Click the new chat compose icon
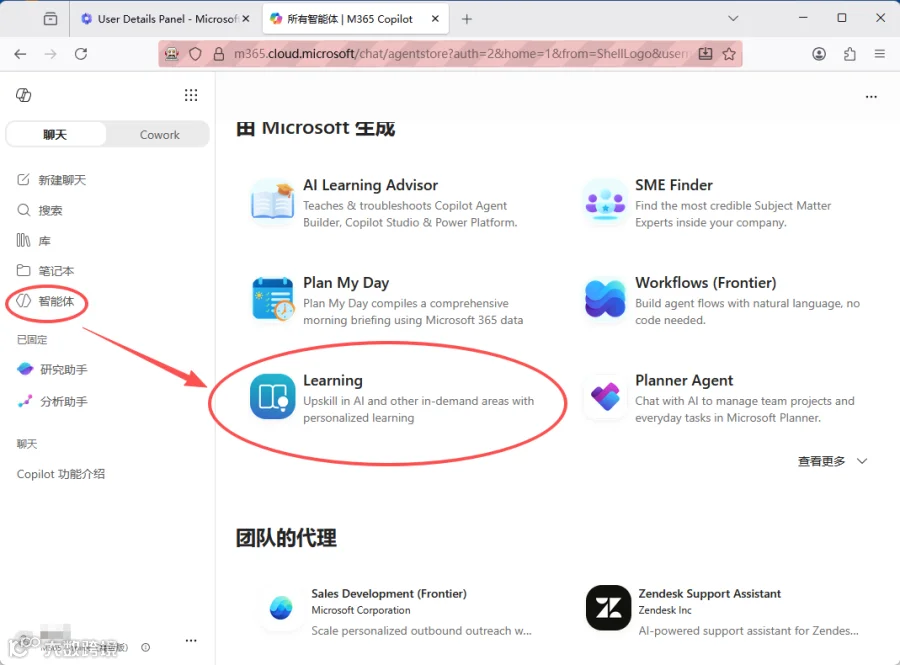 [23, 180]
